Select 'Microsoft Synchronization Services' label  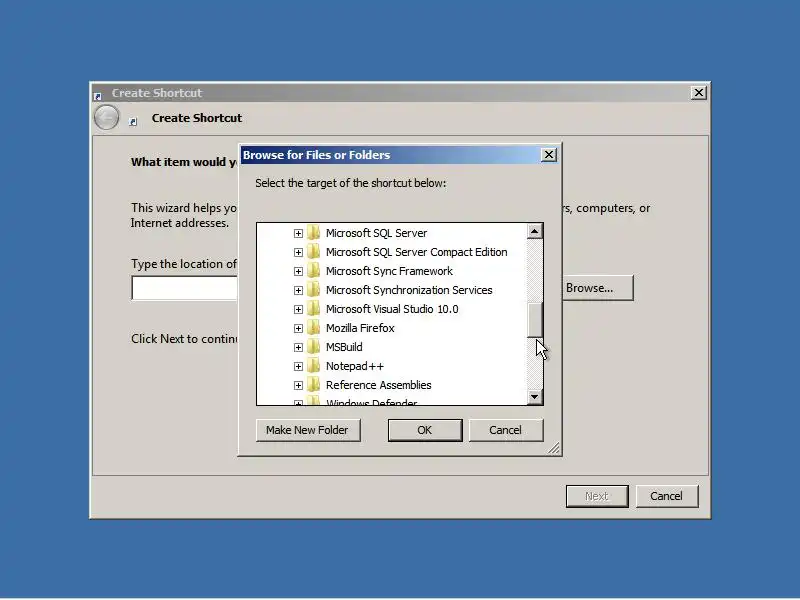click(x=409, y=290)
